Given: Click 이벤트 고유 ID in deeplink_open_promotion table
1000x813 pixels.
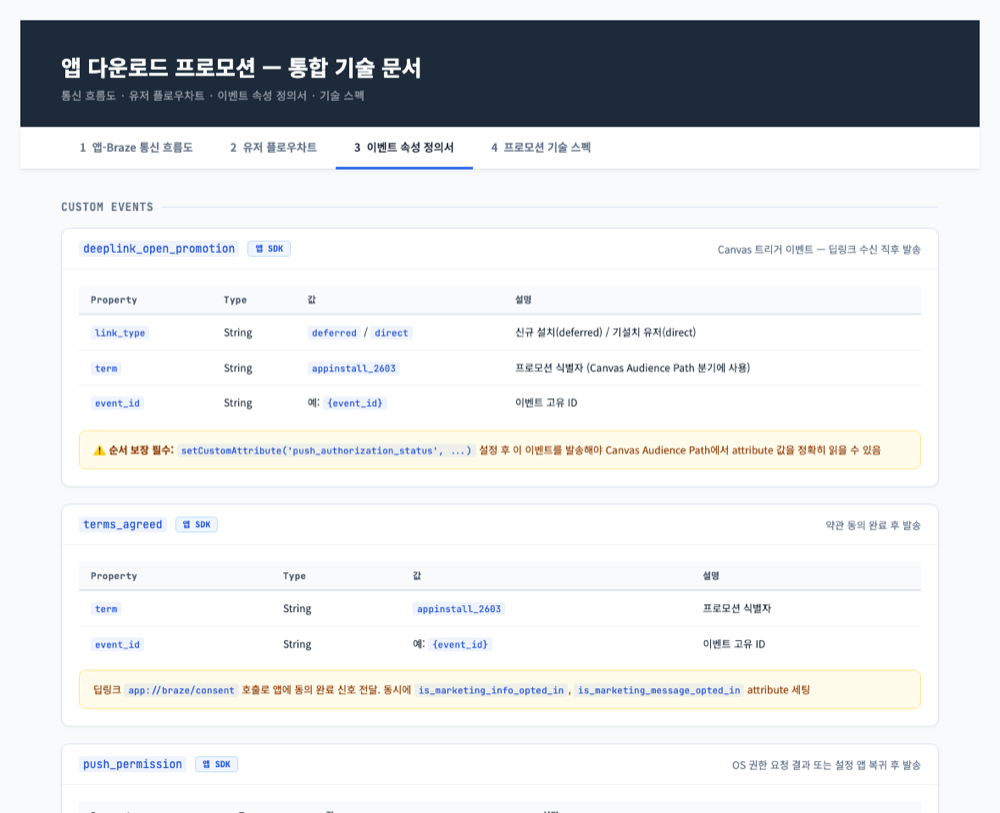Looking at the screenshot, I should pos(546,403).
